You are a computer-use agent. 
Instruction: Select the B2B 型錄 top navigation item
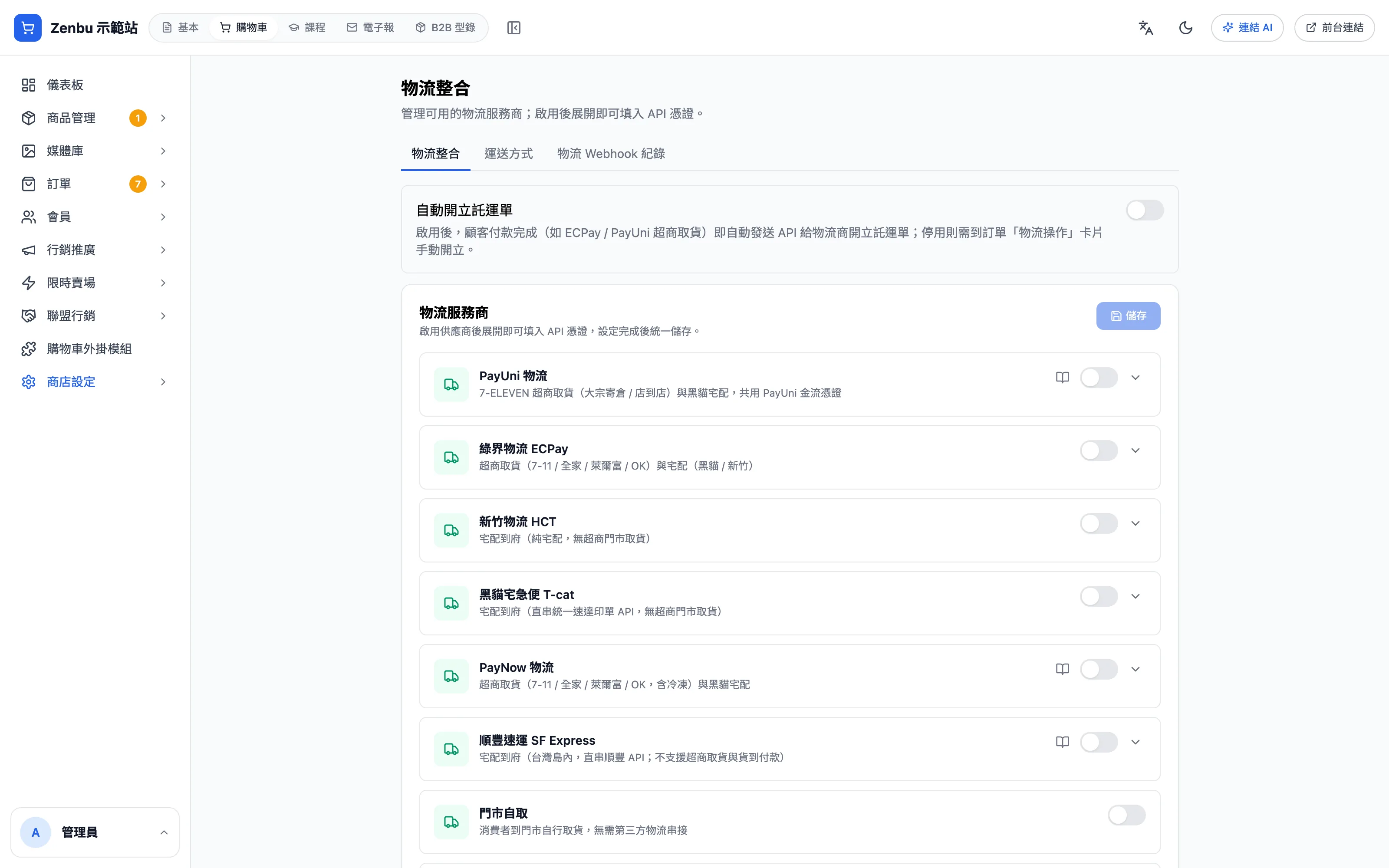coord(445,27)
